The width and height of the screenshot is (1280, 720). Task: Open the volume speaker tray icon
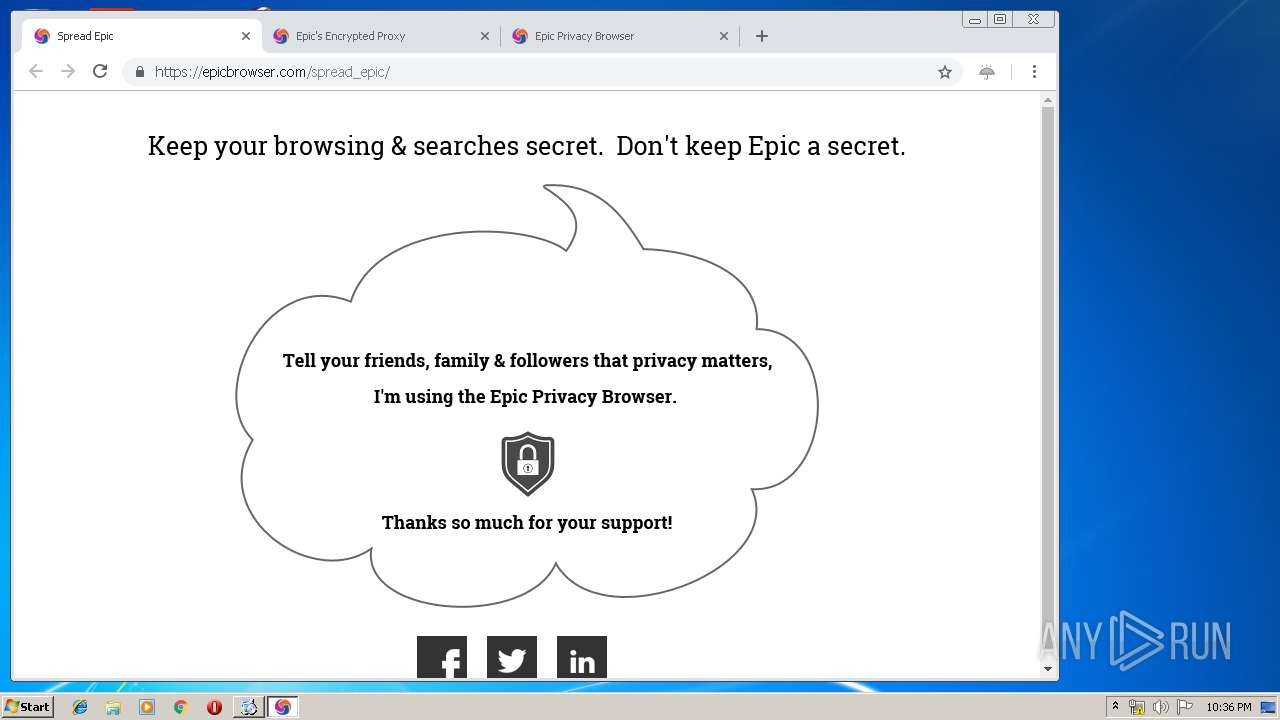1161,707
